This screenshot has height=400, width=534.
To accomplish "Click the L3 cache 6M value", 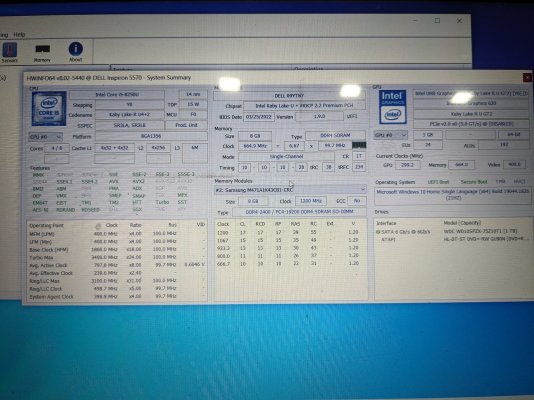I will click(x=194, y=153).
